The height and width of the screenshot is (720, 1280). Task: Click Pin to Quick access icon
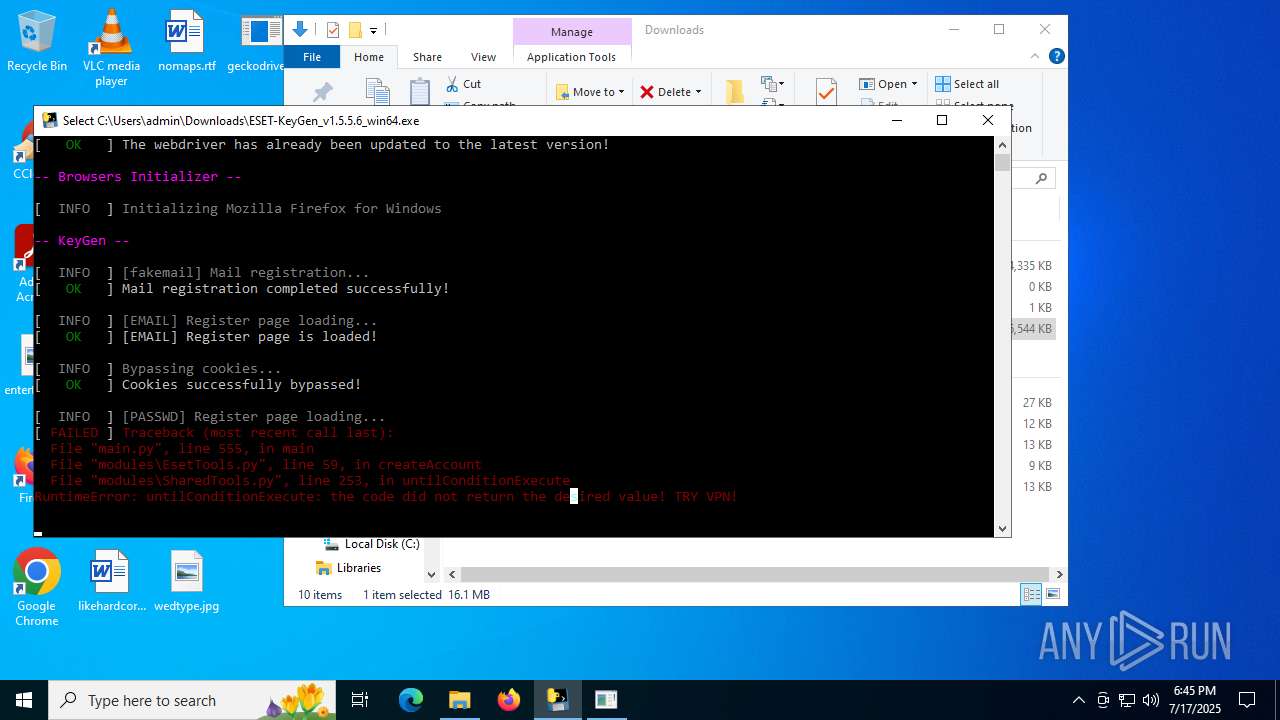[x=323, y=92]
